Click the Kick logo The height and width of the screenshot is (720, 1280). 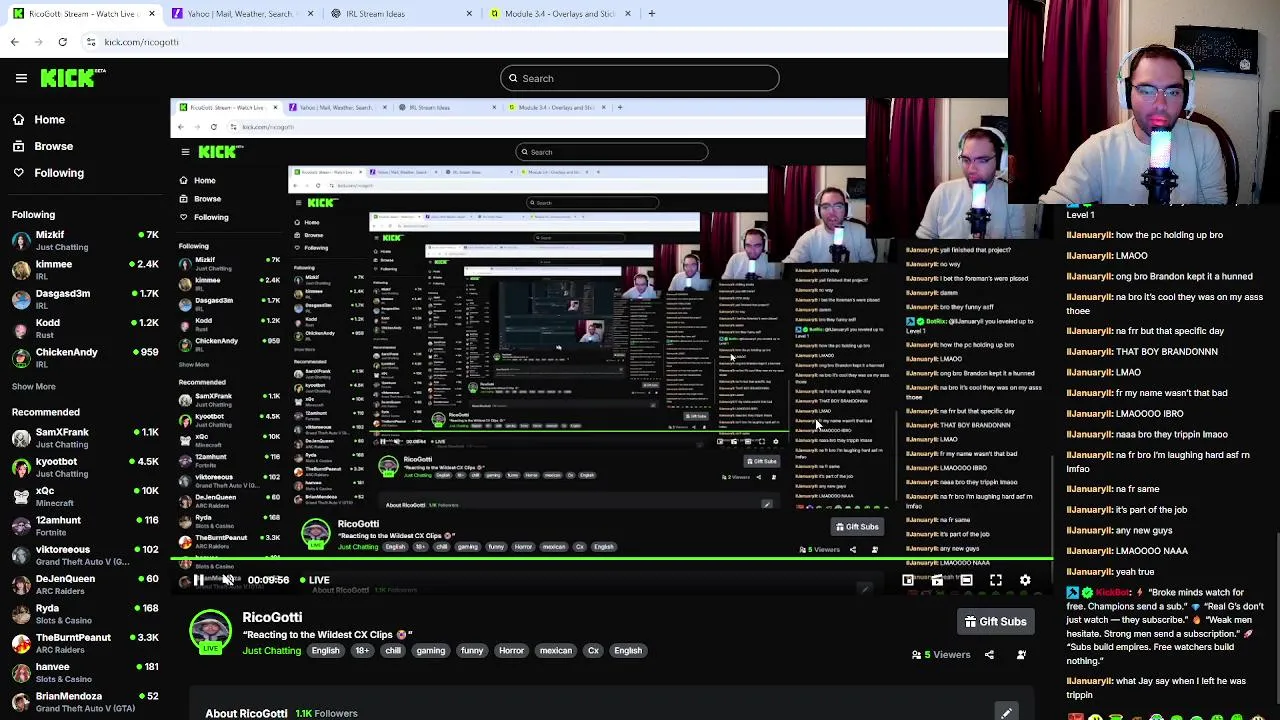pyautogui.click(x=69, y=78)
